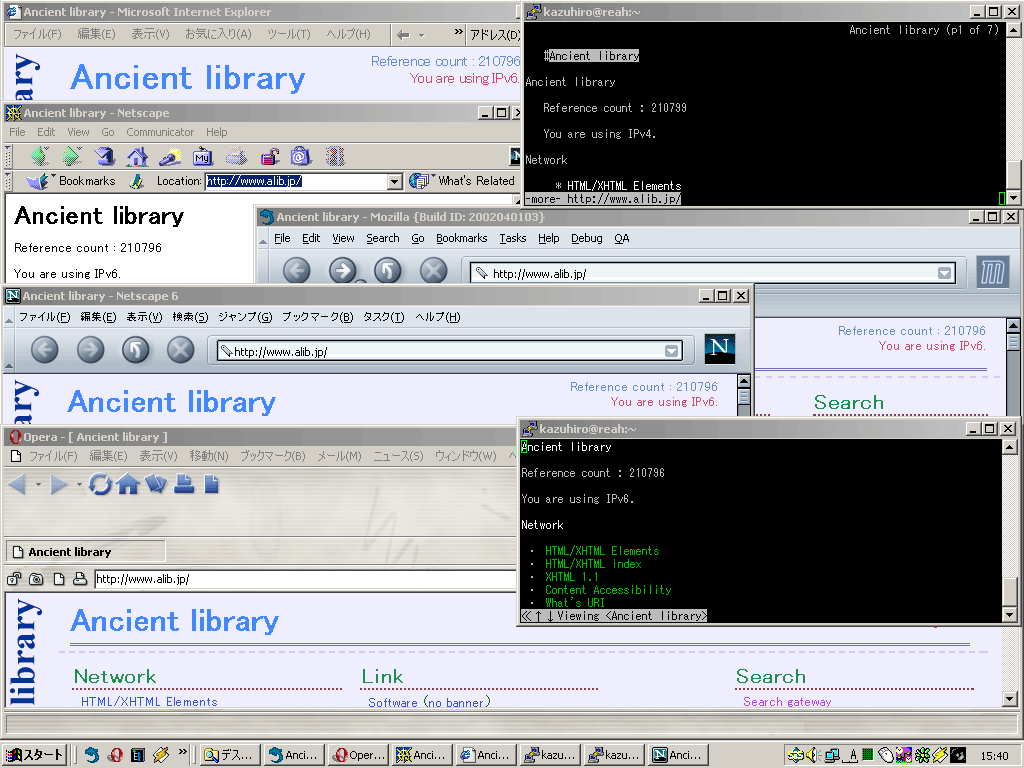
Task: Open Opera Back history dropdown arrow
Action: [x=38, y=485]
